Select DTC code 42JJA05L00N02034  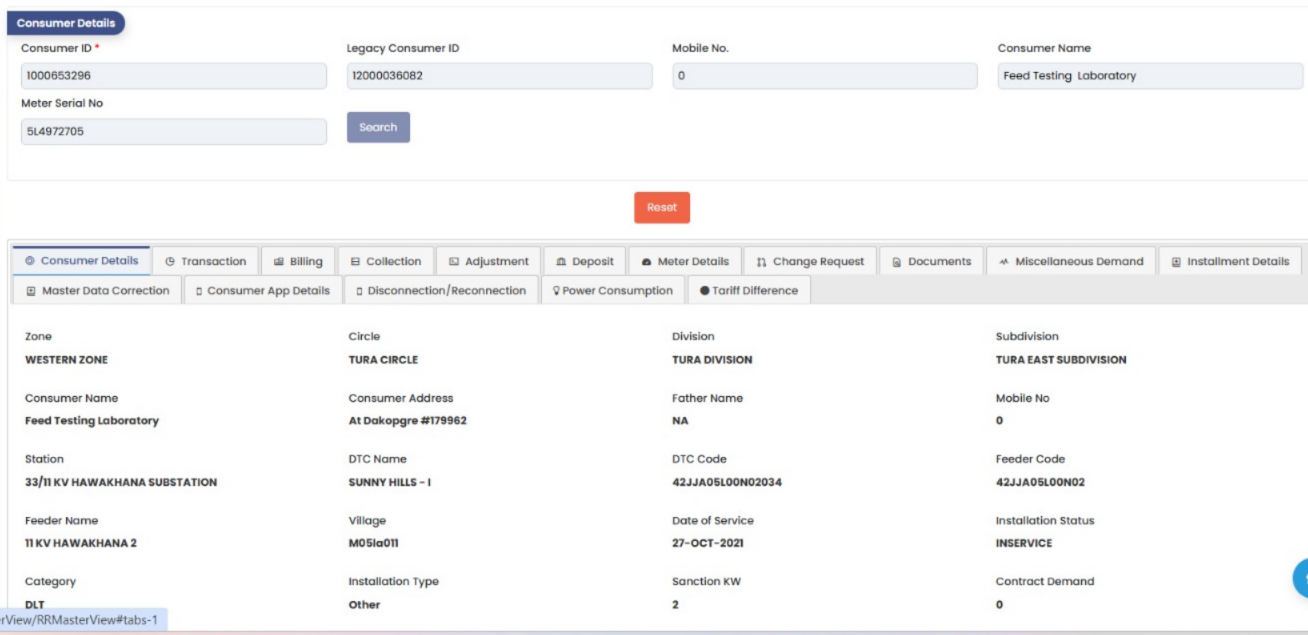coord(727,482)
